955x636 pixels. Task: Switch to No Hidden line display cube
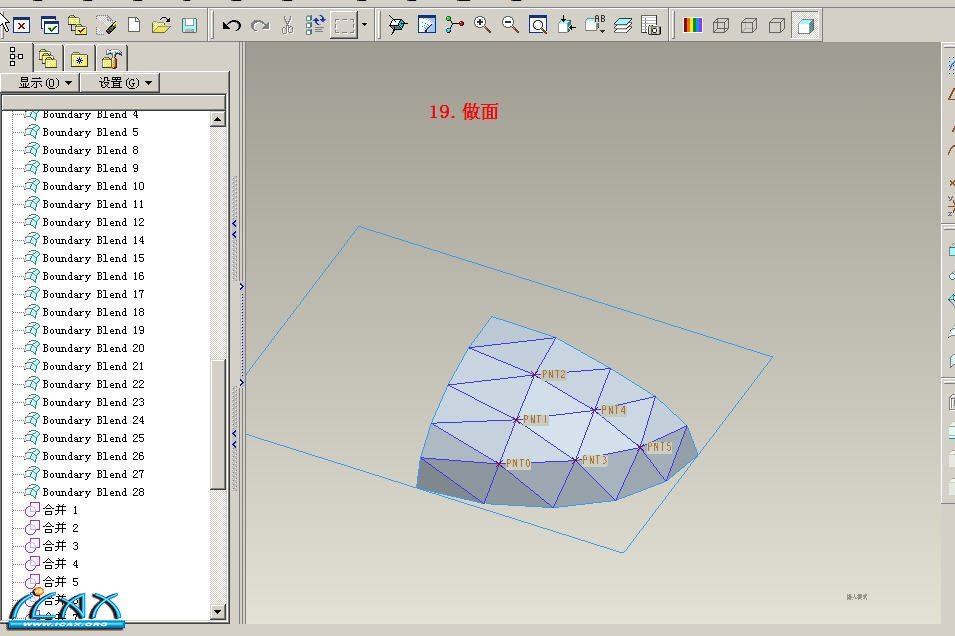click(777, 26)
